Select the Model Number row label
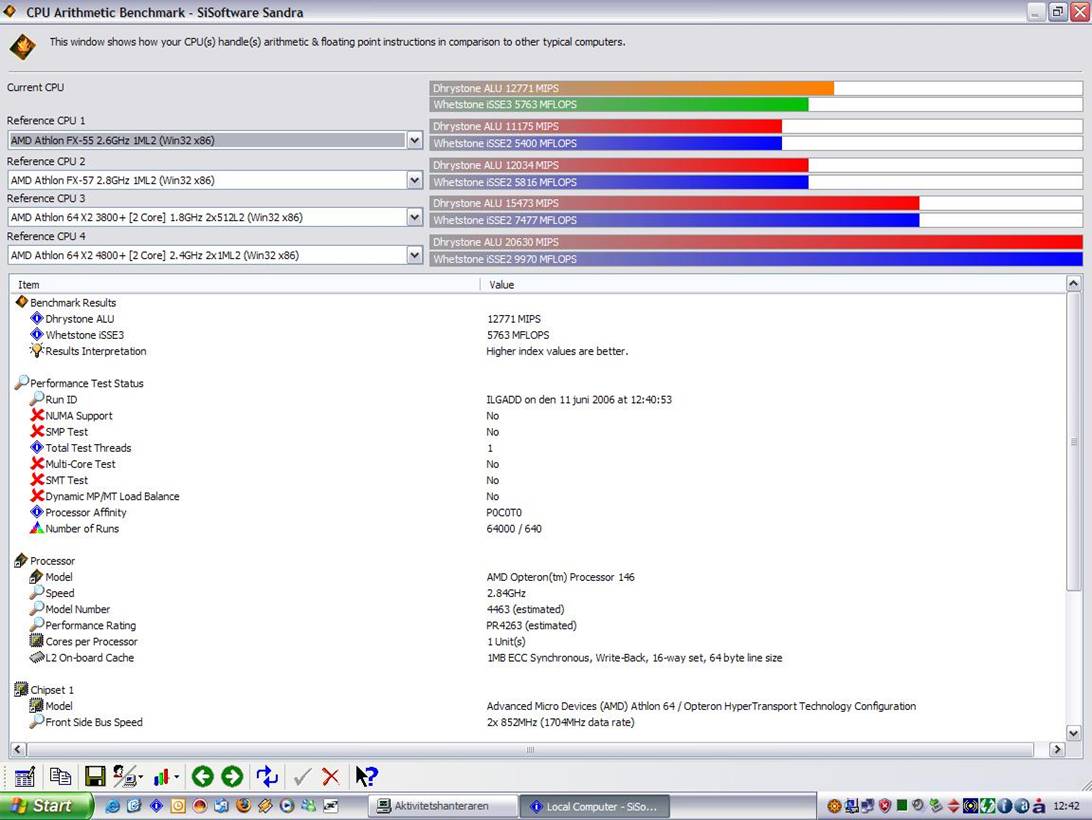This screenshot has width=1092, height=820. click(x=78, y=609)
